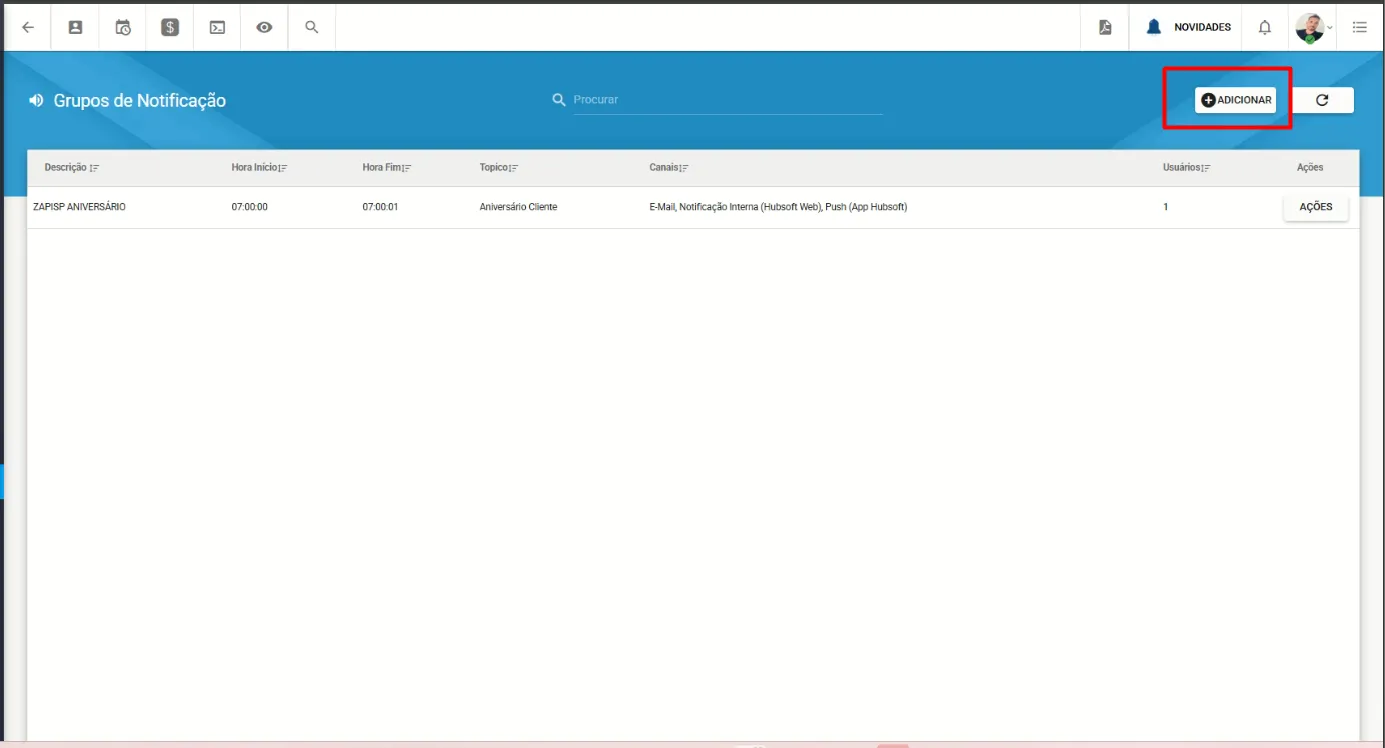Click the magnifier icon in top toolbar
Screen dimensions: 1385x748
(312, 28)
